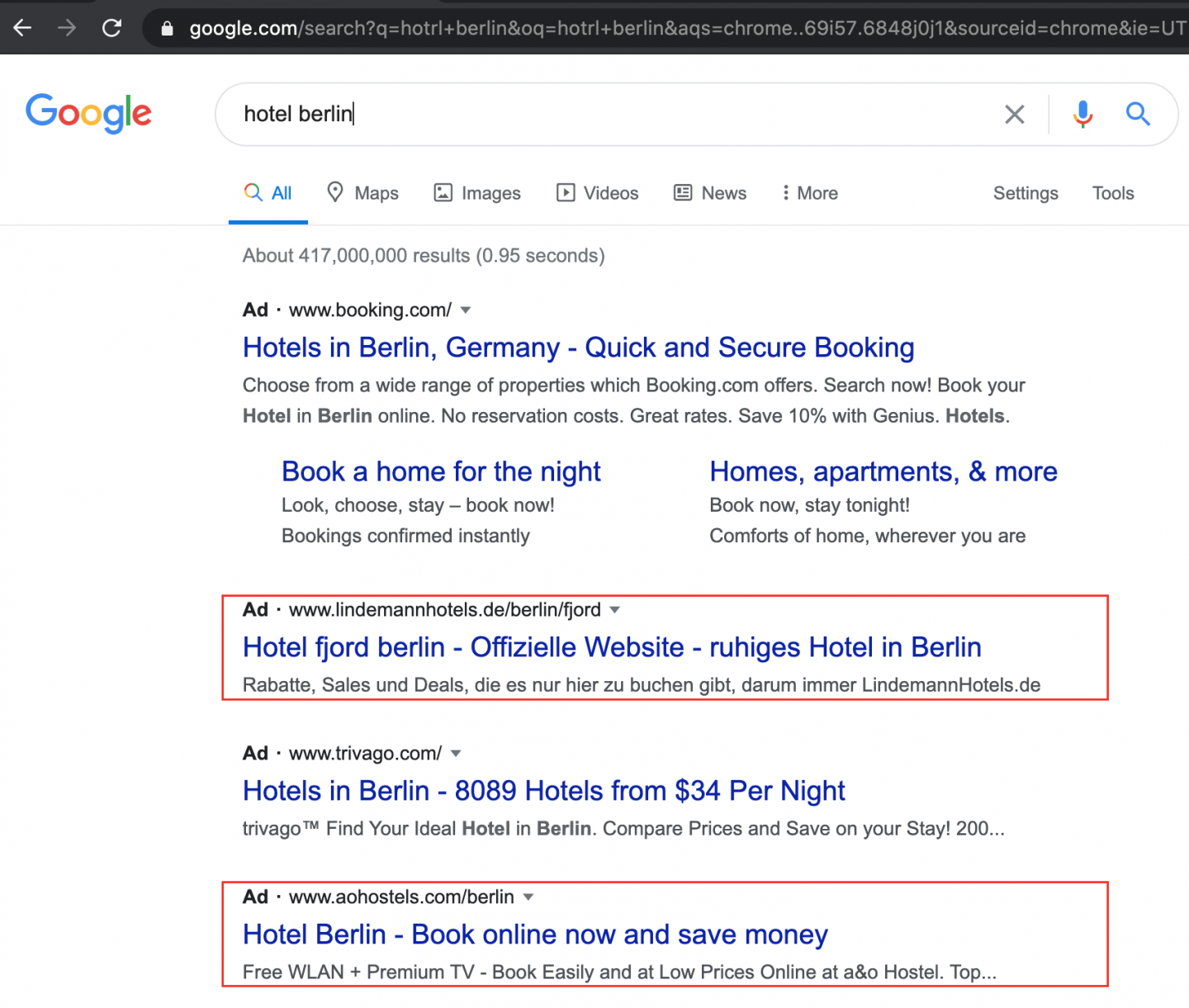Image resolution: width=1189 pixels, height=1008 pixels.
Task: Open 'Hotel Berlin - Book online now and save money'
Action: tap(535, 935)
